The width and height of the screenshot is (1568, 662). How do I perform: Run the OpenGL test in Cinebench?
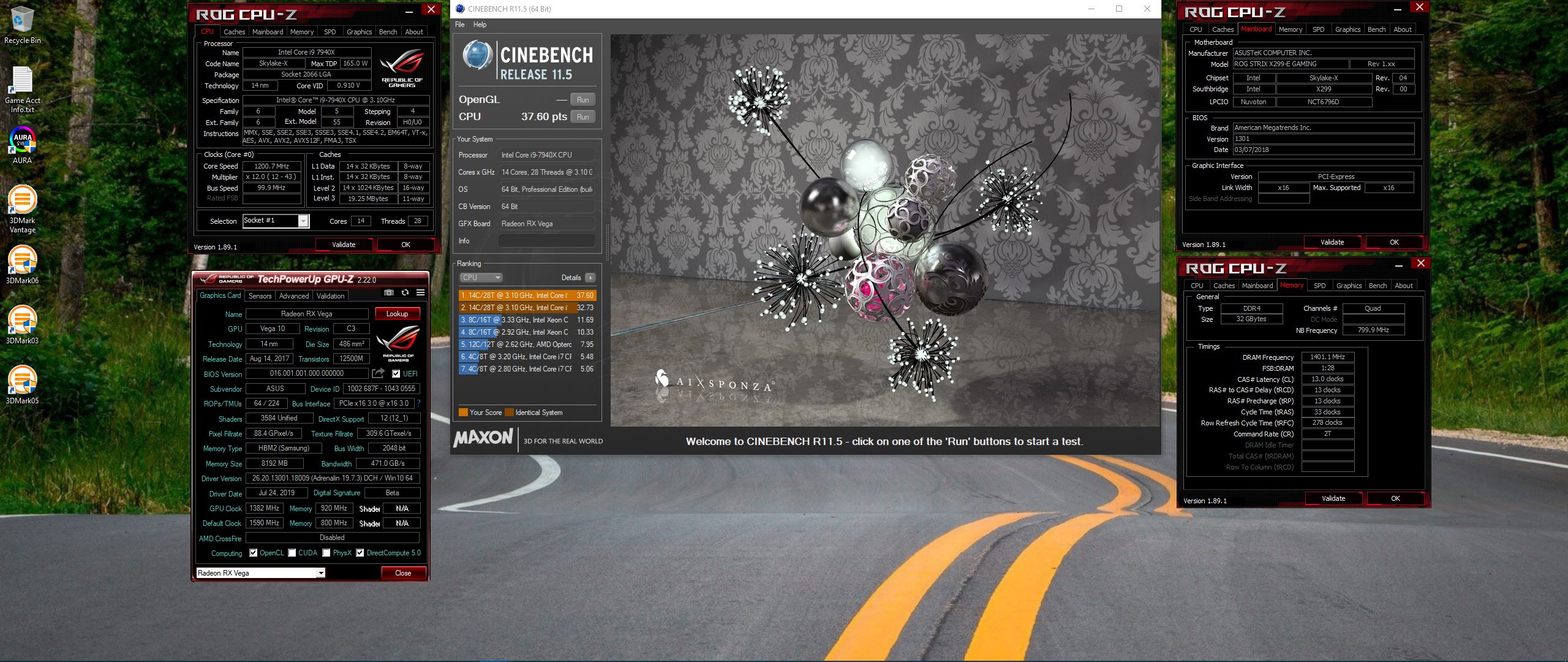coord(582,100)
